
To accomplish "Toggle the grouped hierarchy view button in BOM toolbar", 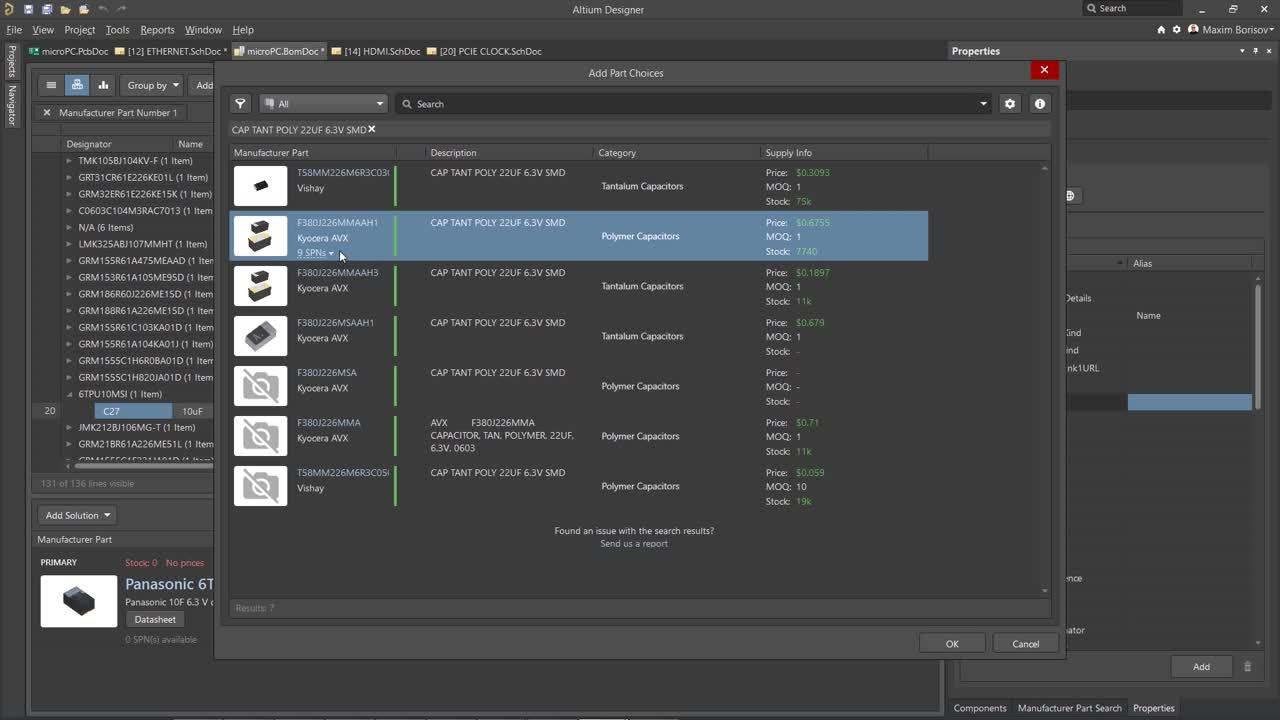I will tap(77, 85).
